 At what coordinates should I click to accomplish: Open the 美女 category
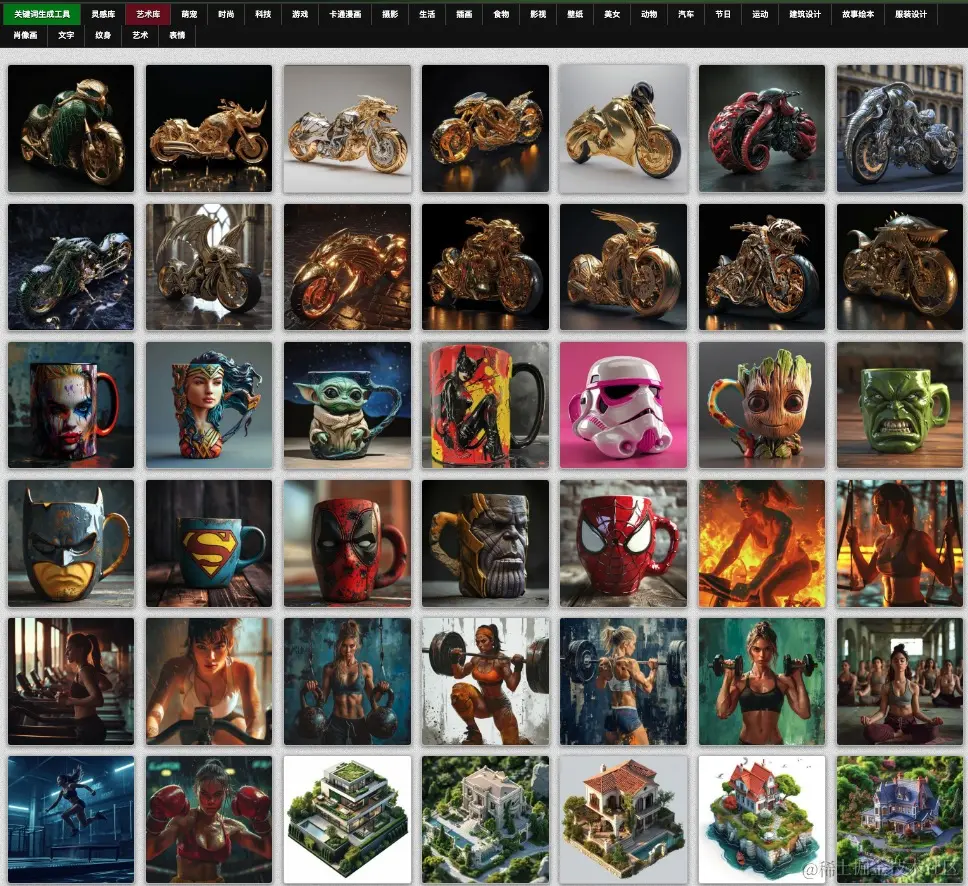click(612, 14)
